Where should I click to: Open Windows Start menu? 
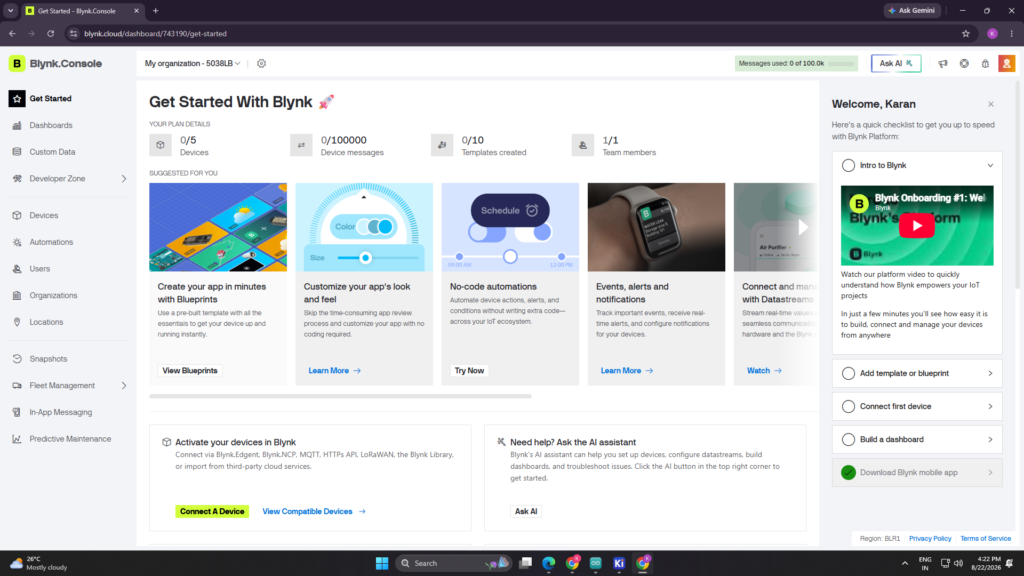[382, 563]
